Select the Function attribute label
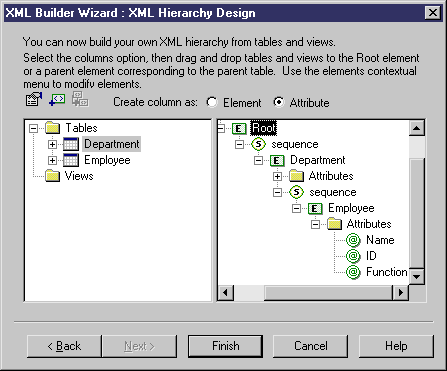 (387, 272)
